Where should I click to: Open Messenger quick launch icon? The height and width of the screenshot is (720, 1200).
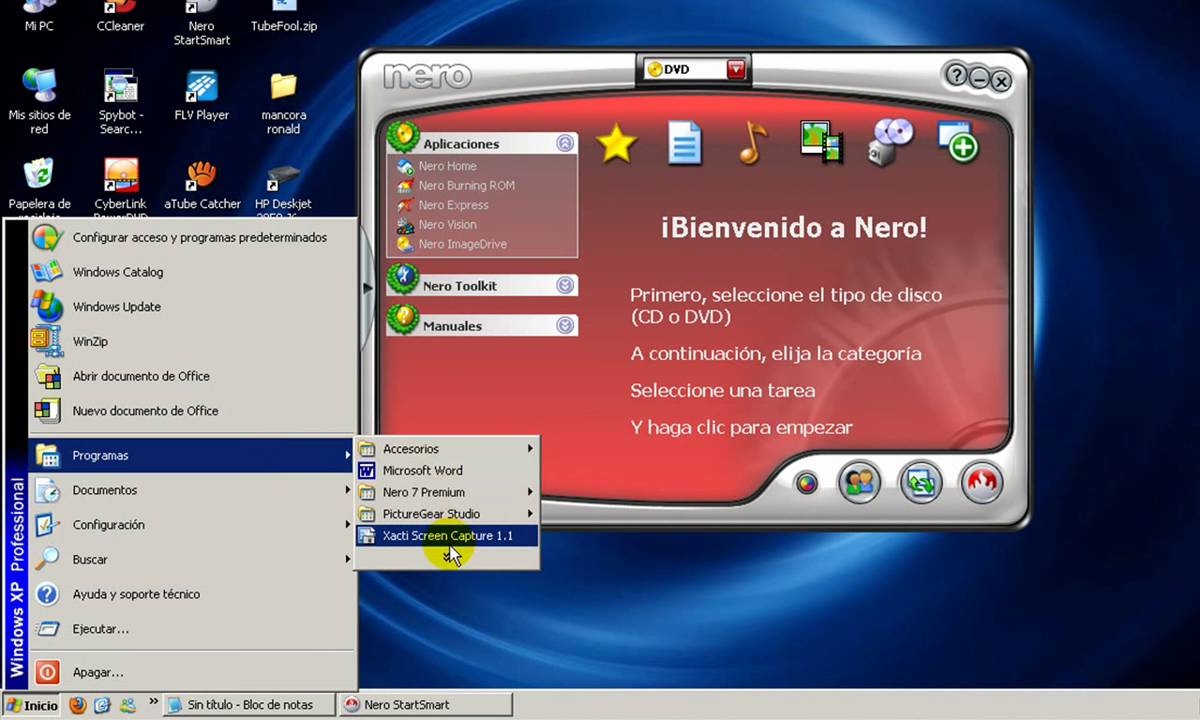(x=127, y=705)
